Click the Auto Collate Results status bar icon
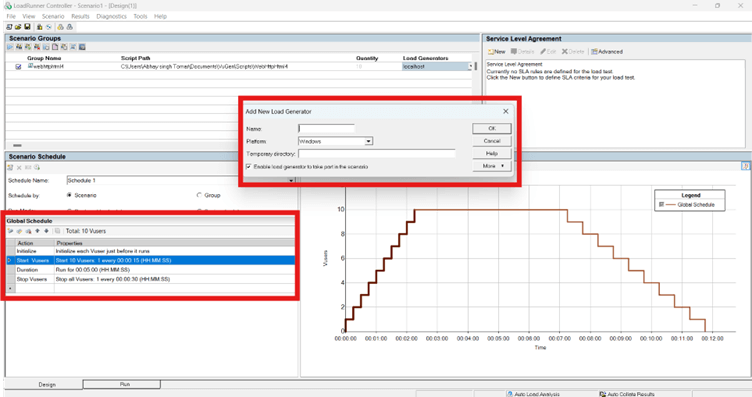This screenshot has width=752, height=397. [x=603, y=394]
